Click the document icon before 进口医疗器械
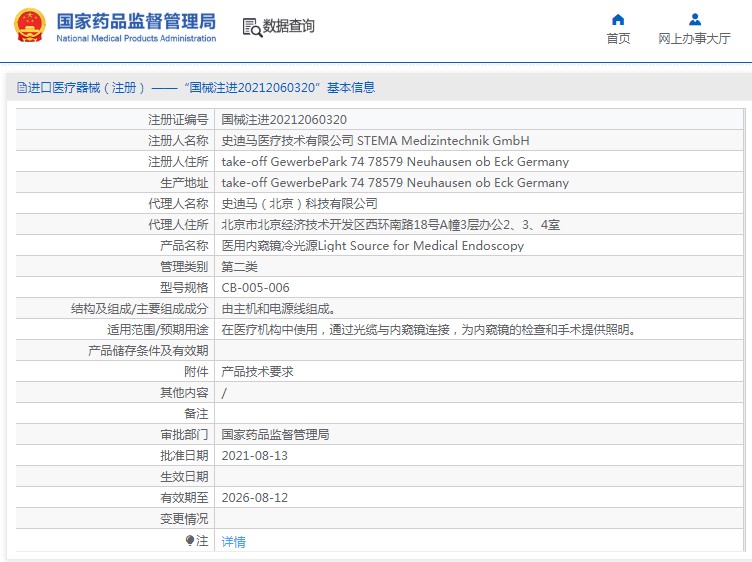The image size is (752, 562). [x=22, y=88]
